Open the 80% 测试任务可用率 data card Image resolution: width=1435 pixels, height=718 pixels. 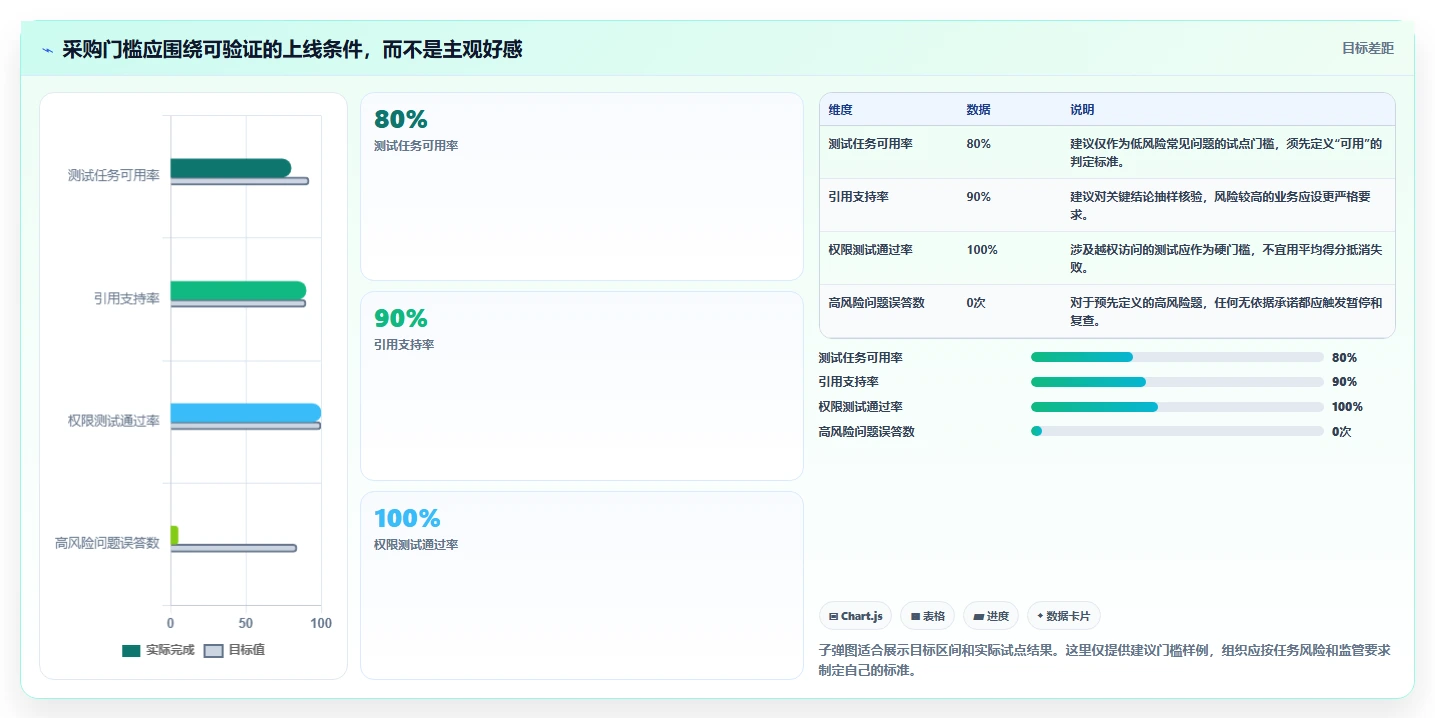click(x=581, y=186)
